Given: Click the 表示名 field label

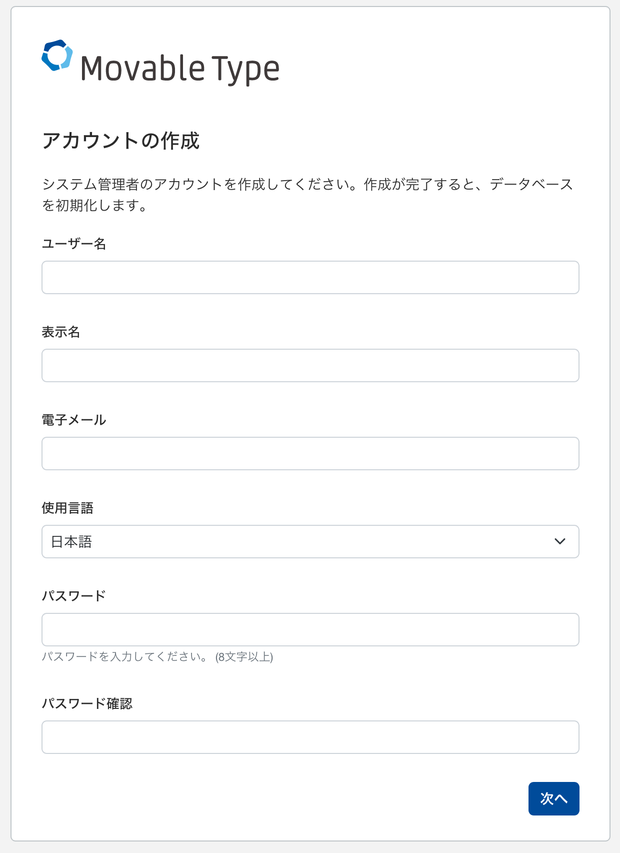Looking at the screenshot, I should [61, 332].
